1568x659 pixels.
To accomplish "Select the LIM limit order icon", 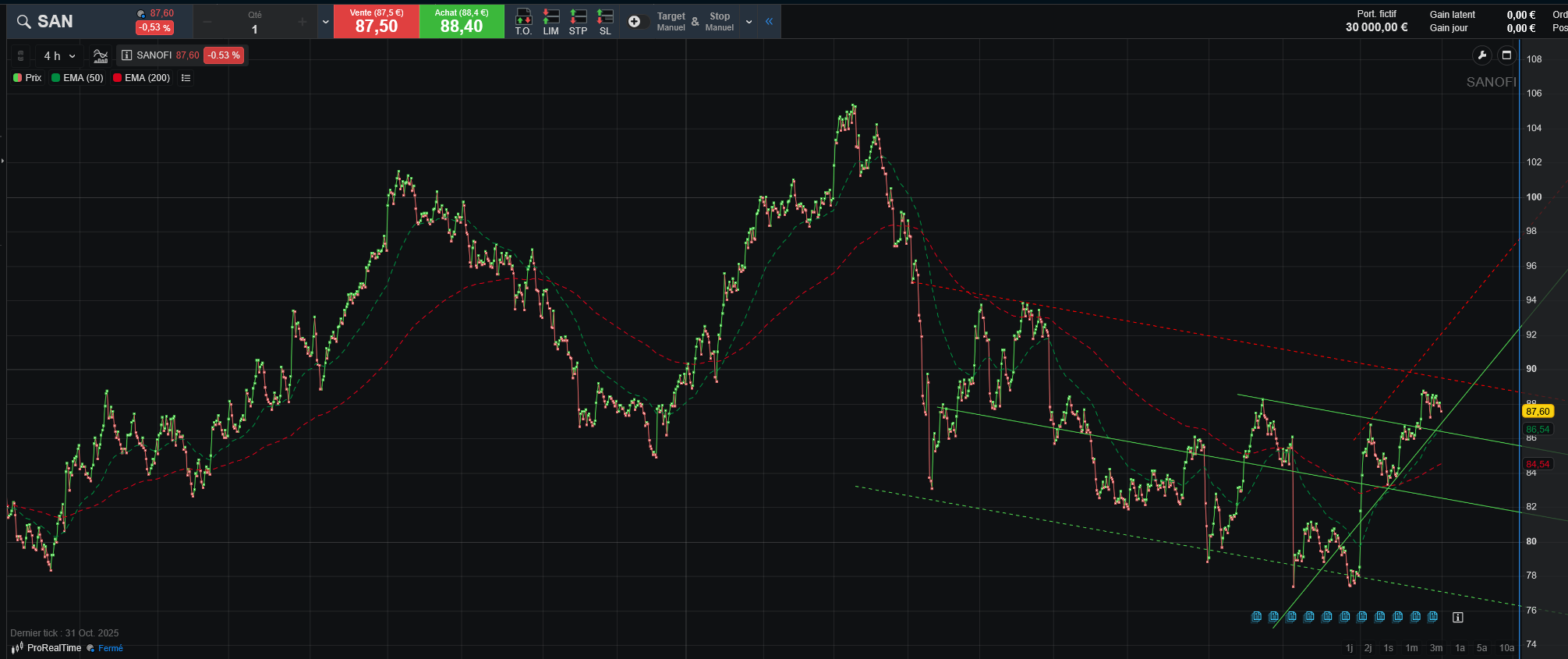I will point(550,21).
